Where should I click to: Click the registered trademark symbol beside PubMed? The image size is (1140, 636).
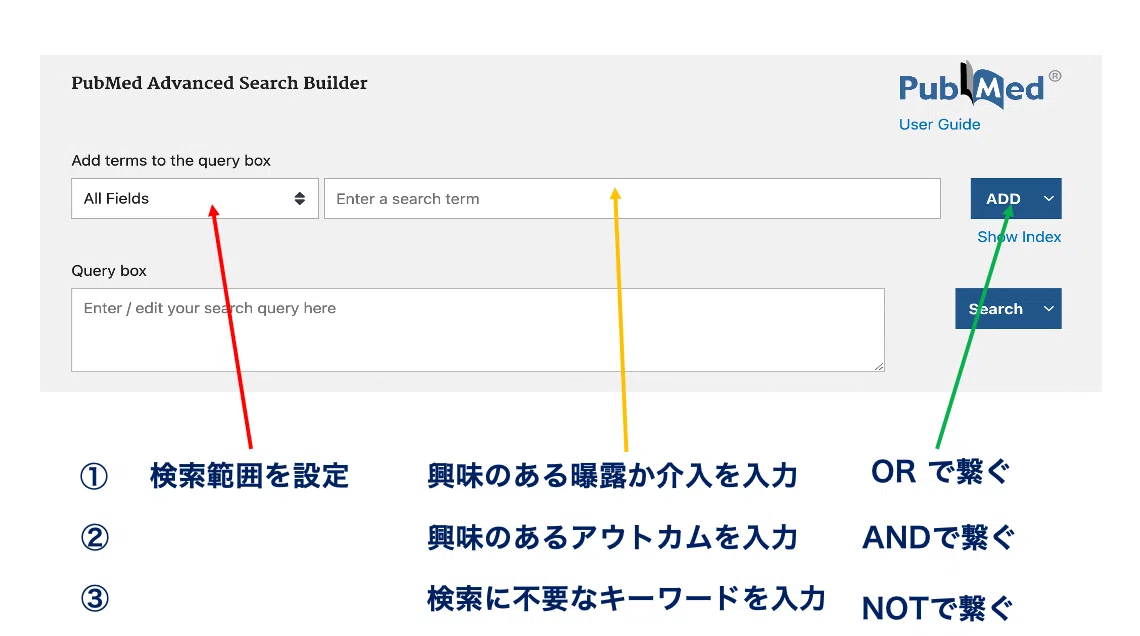[1055, 76]
